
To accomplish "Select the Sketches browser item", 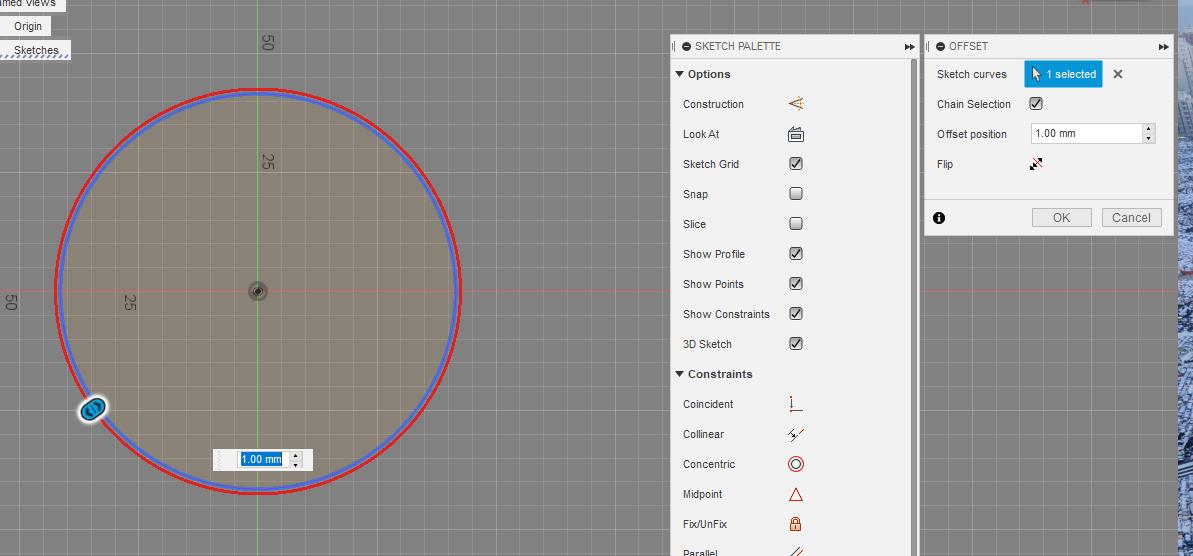I will click(36, 50).
